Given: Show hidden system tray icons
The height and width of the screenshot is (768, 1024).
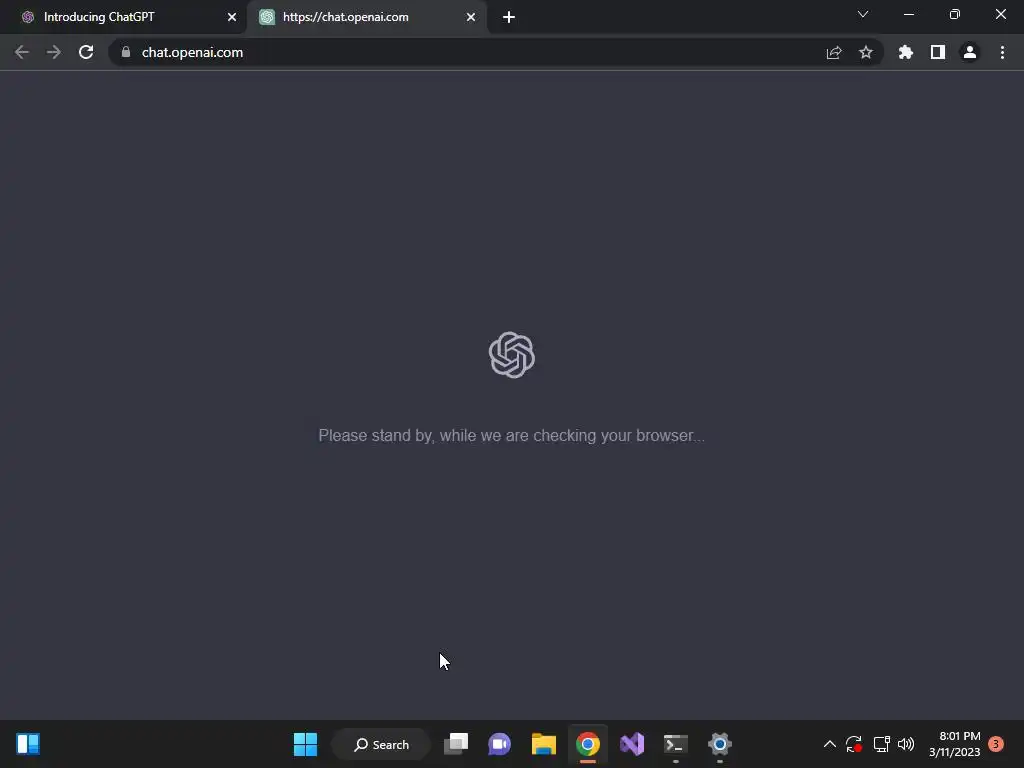Looking at the screenshot, I should pos(829,744).
